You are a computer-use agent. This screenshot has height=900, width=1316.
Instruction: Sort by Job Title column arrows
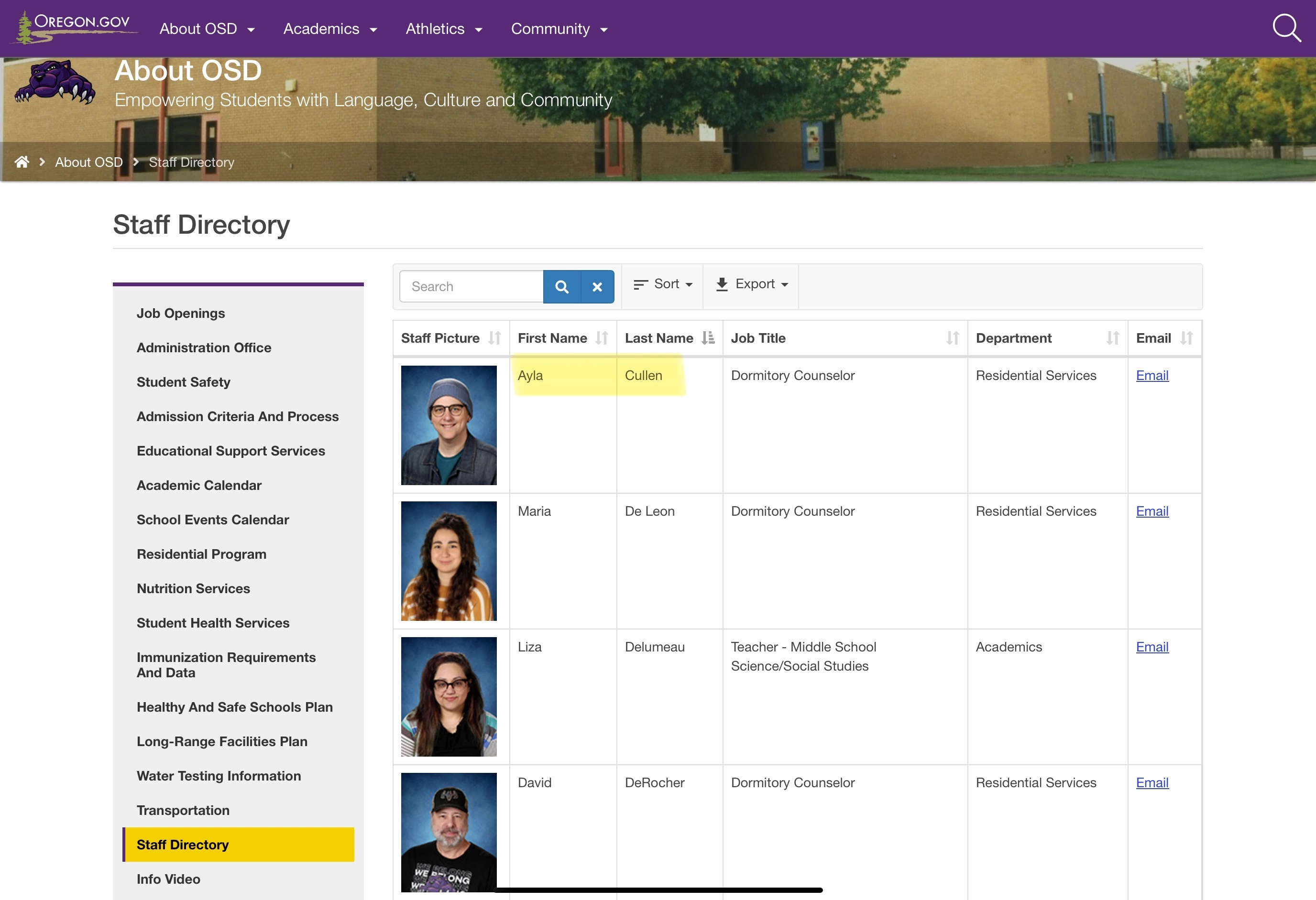click(x=953, y=338)
